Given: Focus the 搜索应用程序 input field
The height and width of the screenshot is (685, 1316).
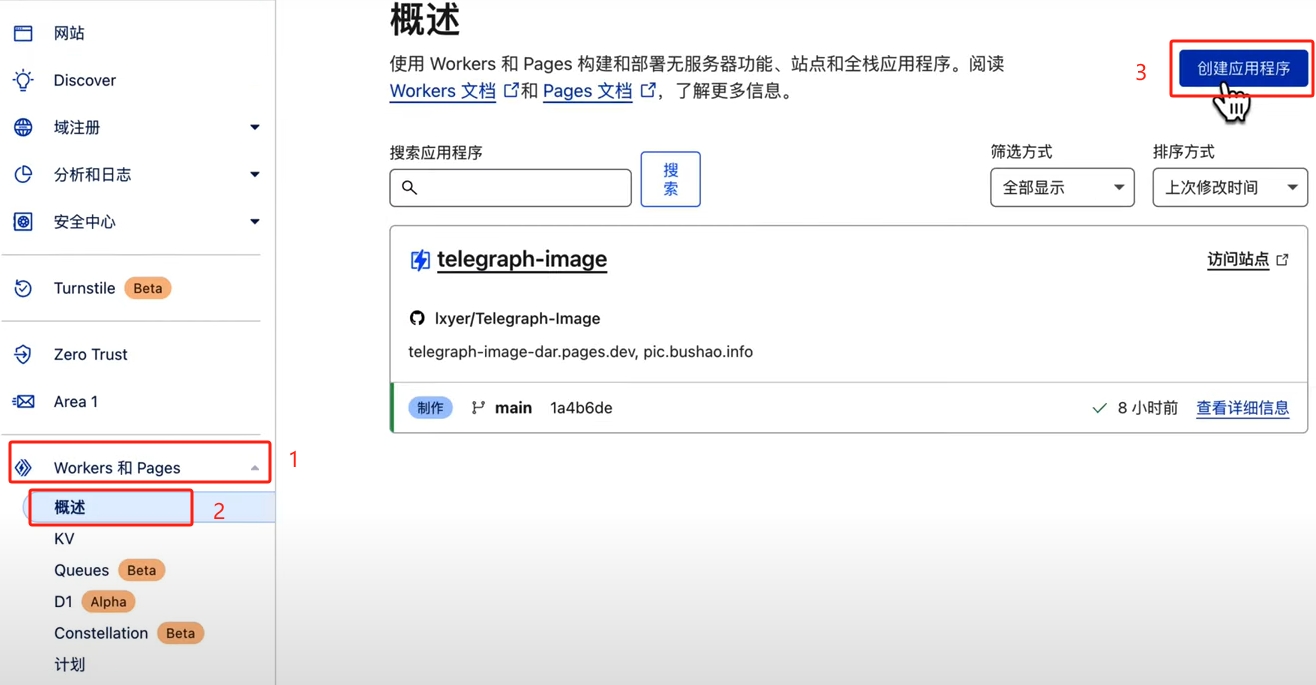Looking at the screenshot, I should tap(510, 187).
